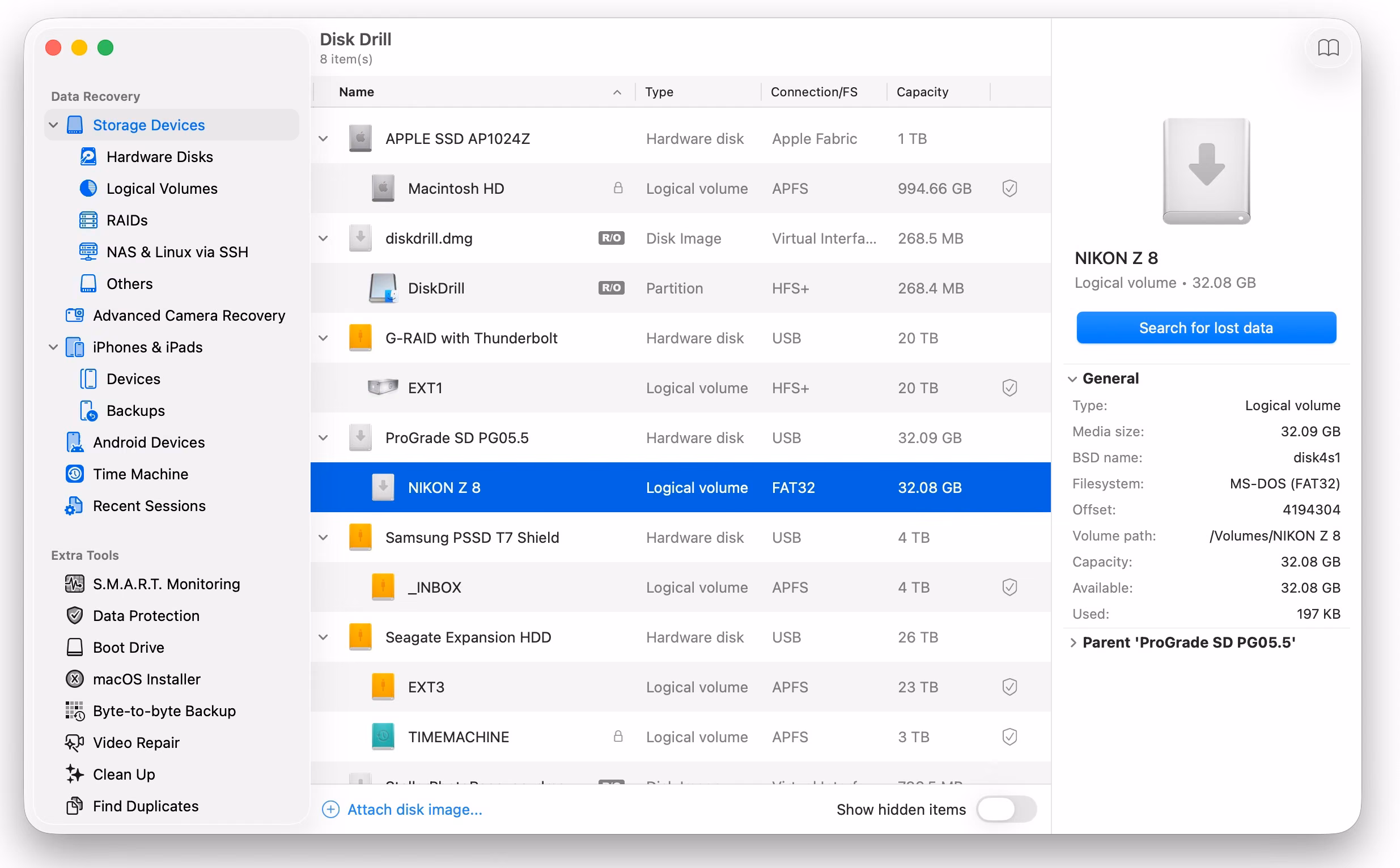Click _INBOX protection shield icon
The width and height of the screenshot is (1400, 868).
point(1009,588)
